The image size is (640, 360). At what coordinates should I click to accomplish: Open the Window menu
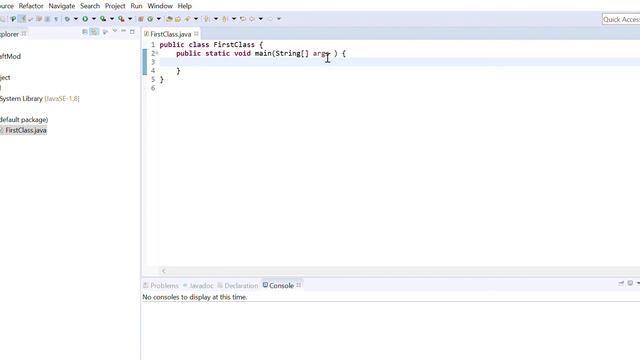(160, 6)
